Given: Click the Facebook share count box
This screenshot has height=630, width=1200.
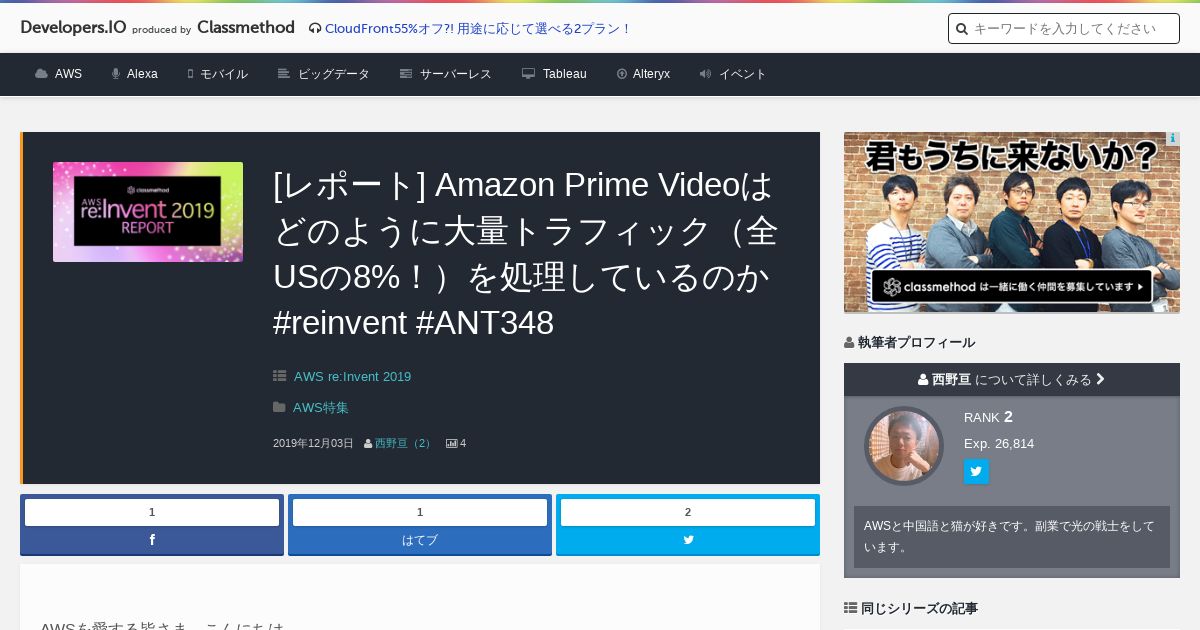Looking at the screenshot, I should 152,512.
